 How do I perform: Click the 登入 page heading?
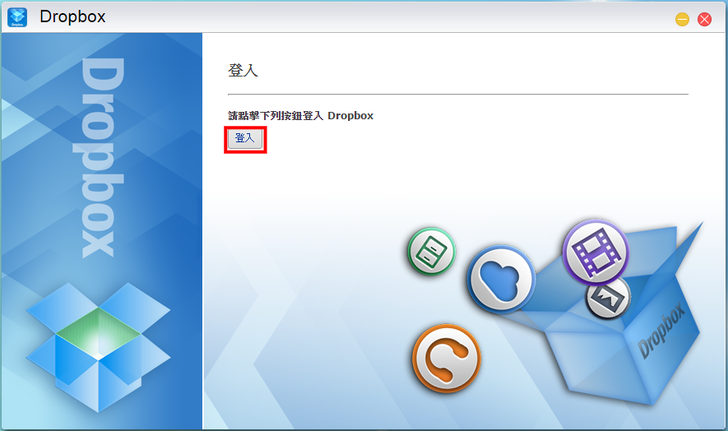242,71
